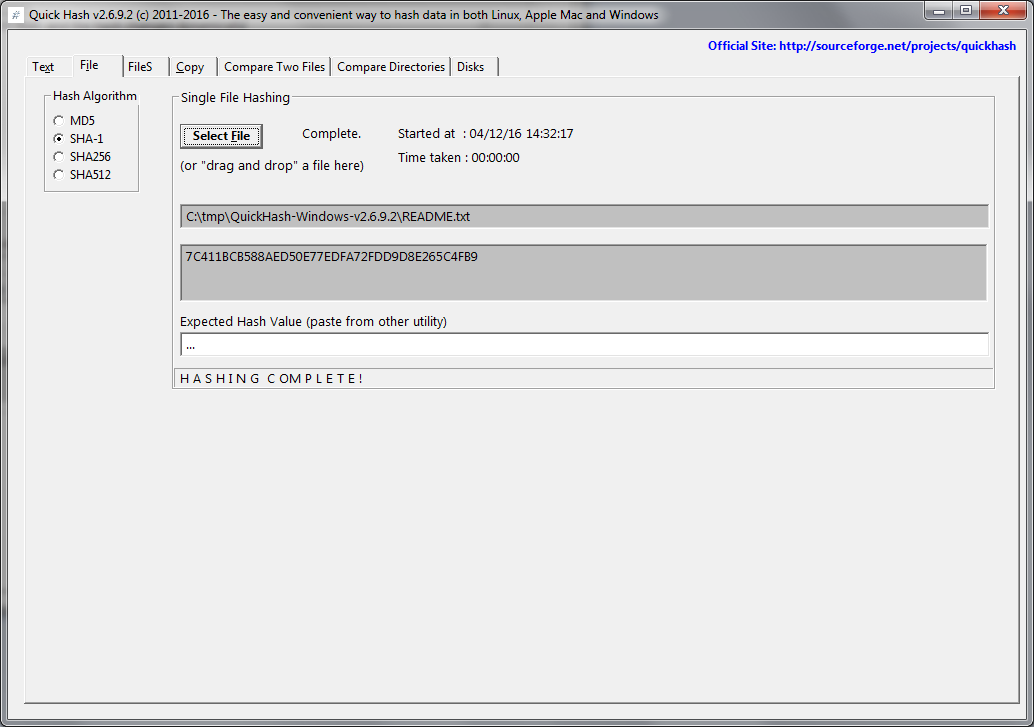Click the Expected Hash Value input field
Image resolution: width=1034 pixels, height=727 pixels.
(x=584, y=345)
